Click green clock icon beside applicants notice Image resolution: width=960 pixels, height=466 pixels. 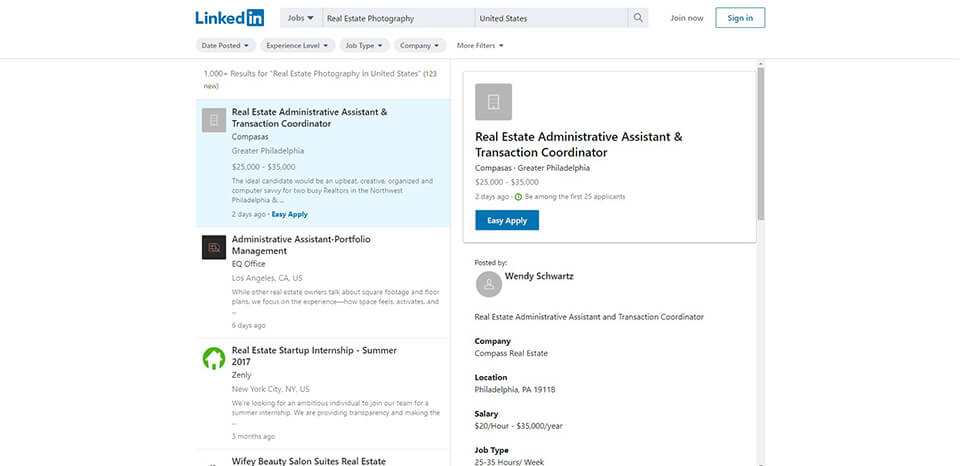point(519,197)
